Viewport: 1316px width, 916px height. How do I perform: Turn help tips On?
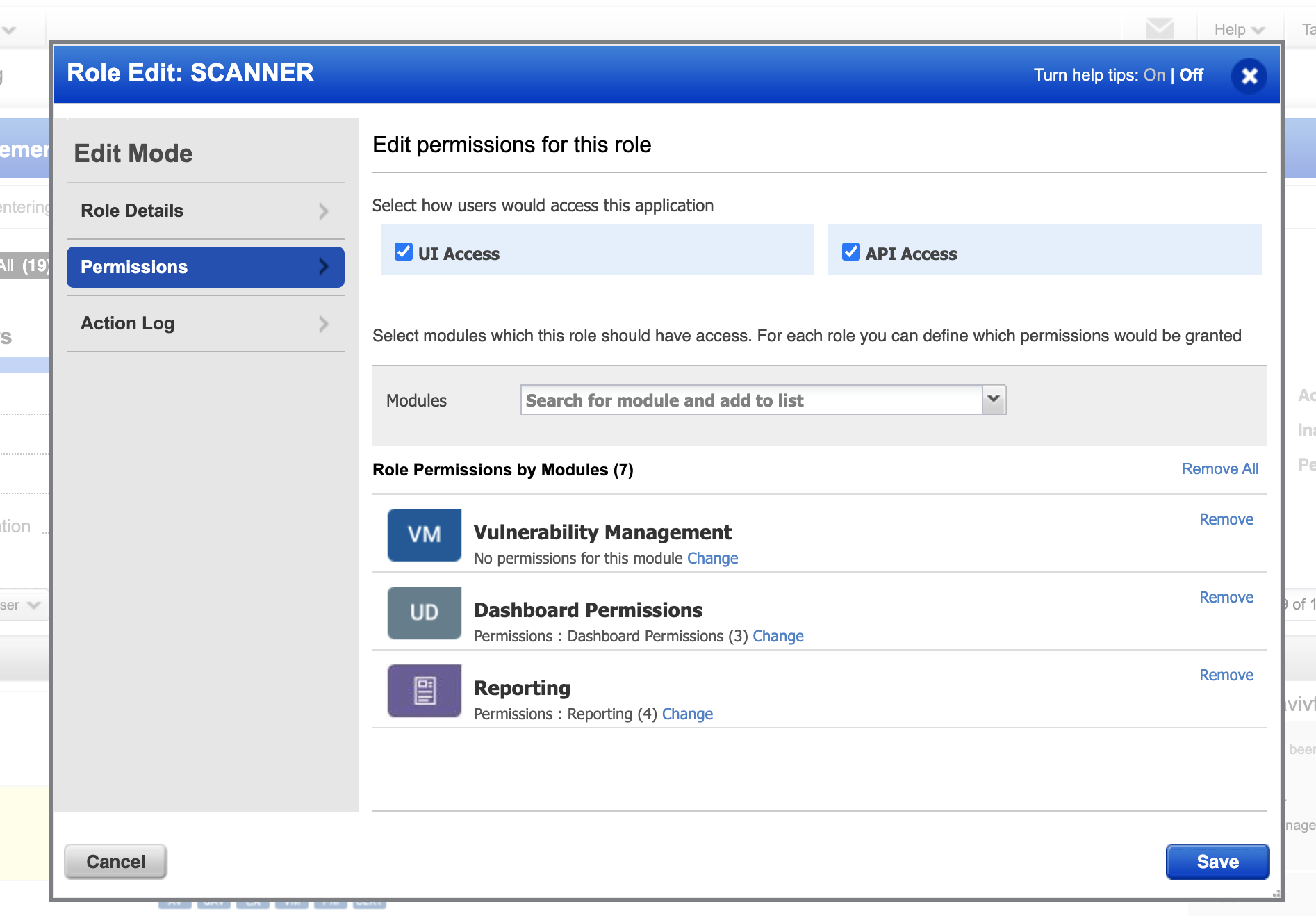point(1154,75)
